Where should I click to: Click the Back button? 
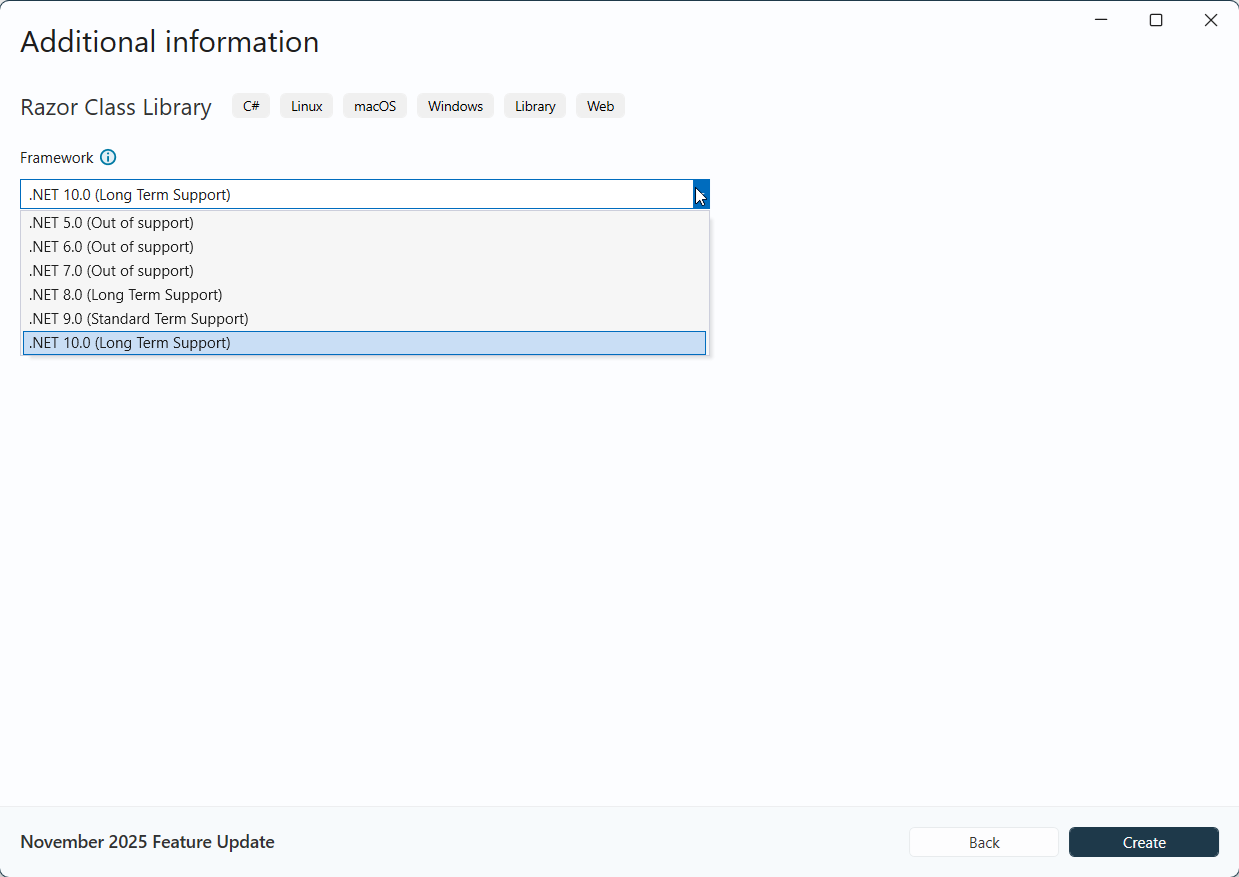pos(983,842)
